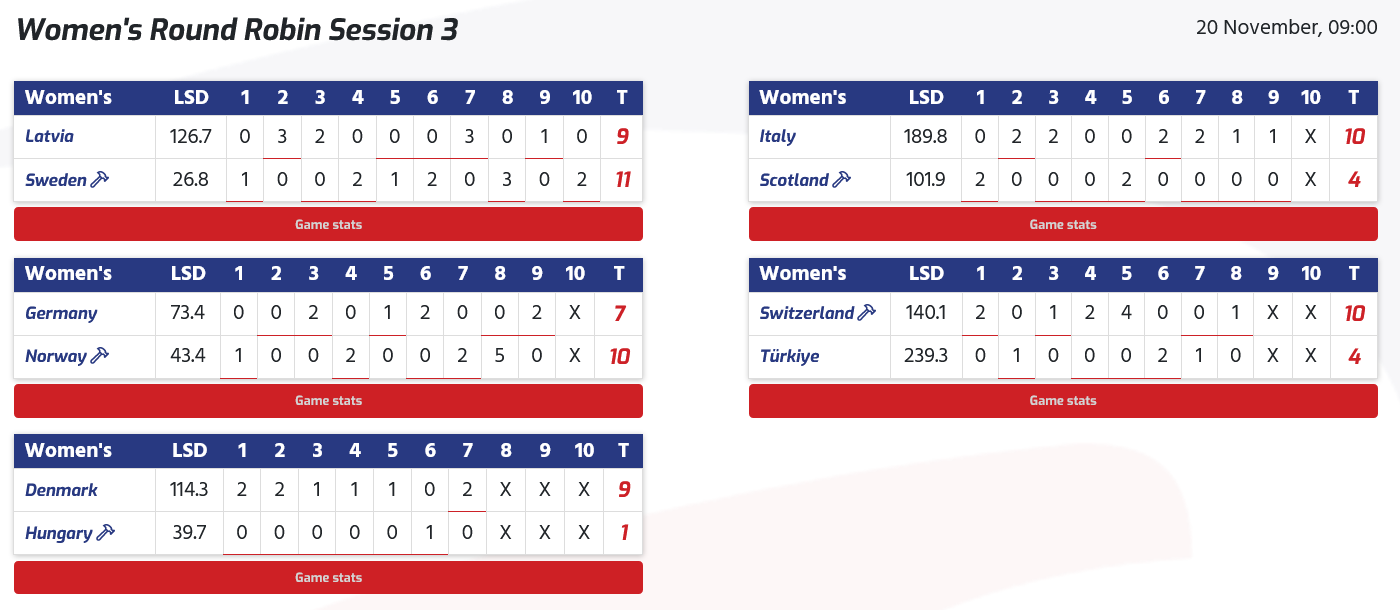
Task: View Game stats for Denmark vs Hungary
Action: click(x=328, y=578)
